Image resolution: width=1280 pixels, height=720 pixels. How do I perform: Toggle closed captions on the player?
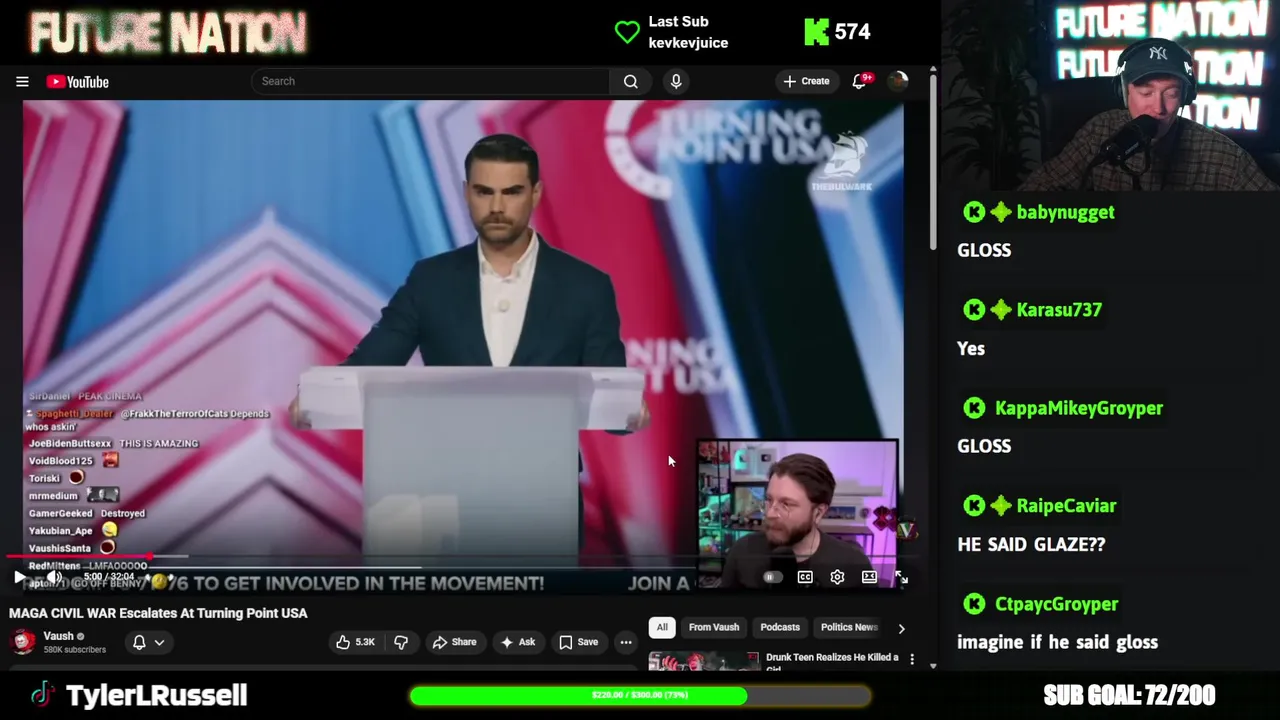tap(805, 577)
